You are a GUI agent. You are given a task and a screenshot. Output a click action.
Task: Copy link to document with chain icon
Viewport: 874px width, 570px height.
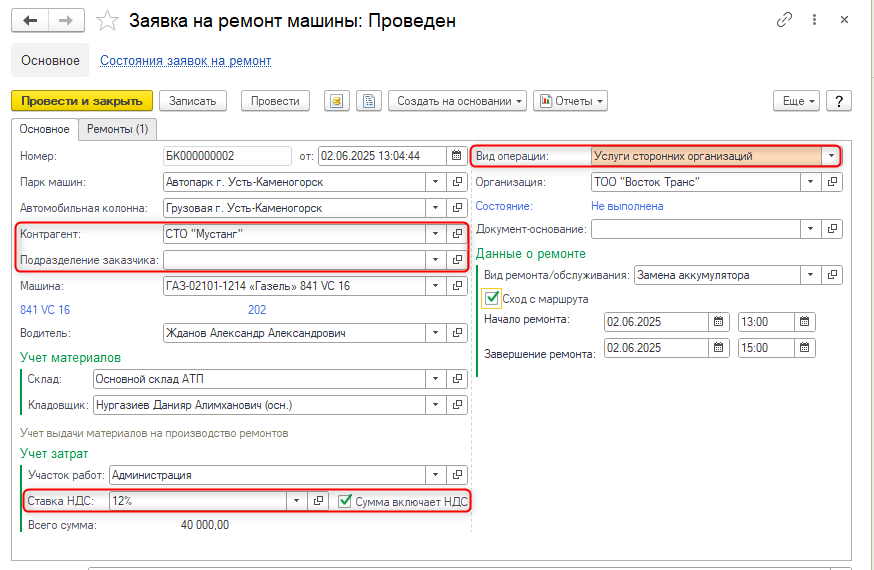tap(784, 20)
